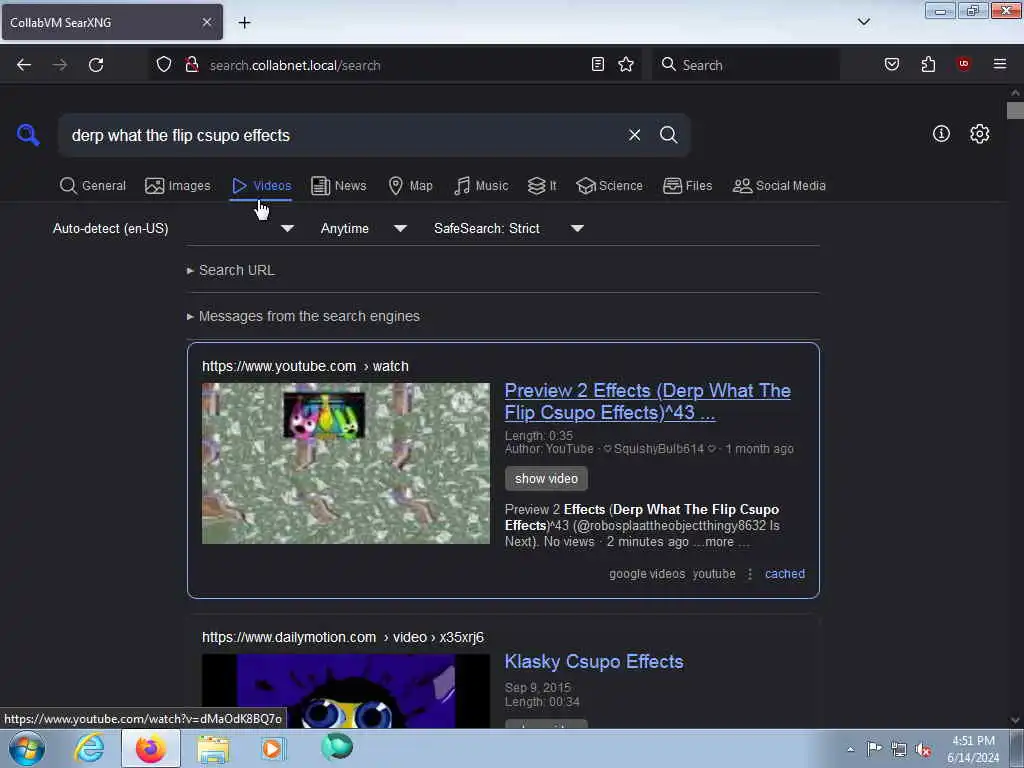Click the browser forward arrow
Image resolution: width=1024 pixels, height=768 pixels.
tap(59, 65)
